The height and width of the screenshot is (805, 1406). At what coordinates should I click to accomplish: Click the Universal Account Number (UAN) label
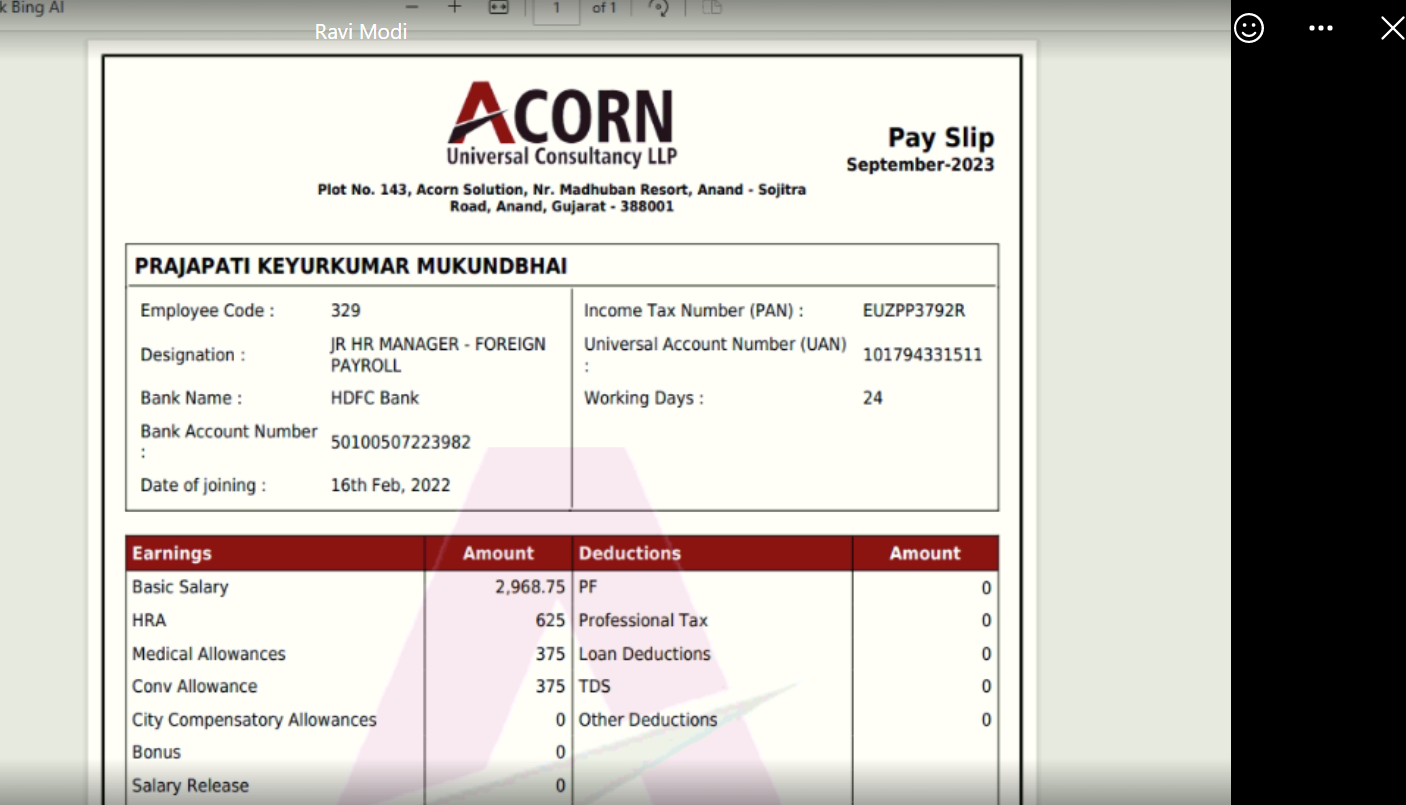pyautogui.click(x=715, y=354)
